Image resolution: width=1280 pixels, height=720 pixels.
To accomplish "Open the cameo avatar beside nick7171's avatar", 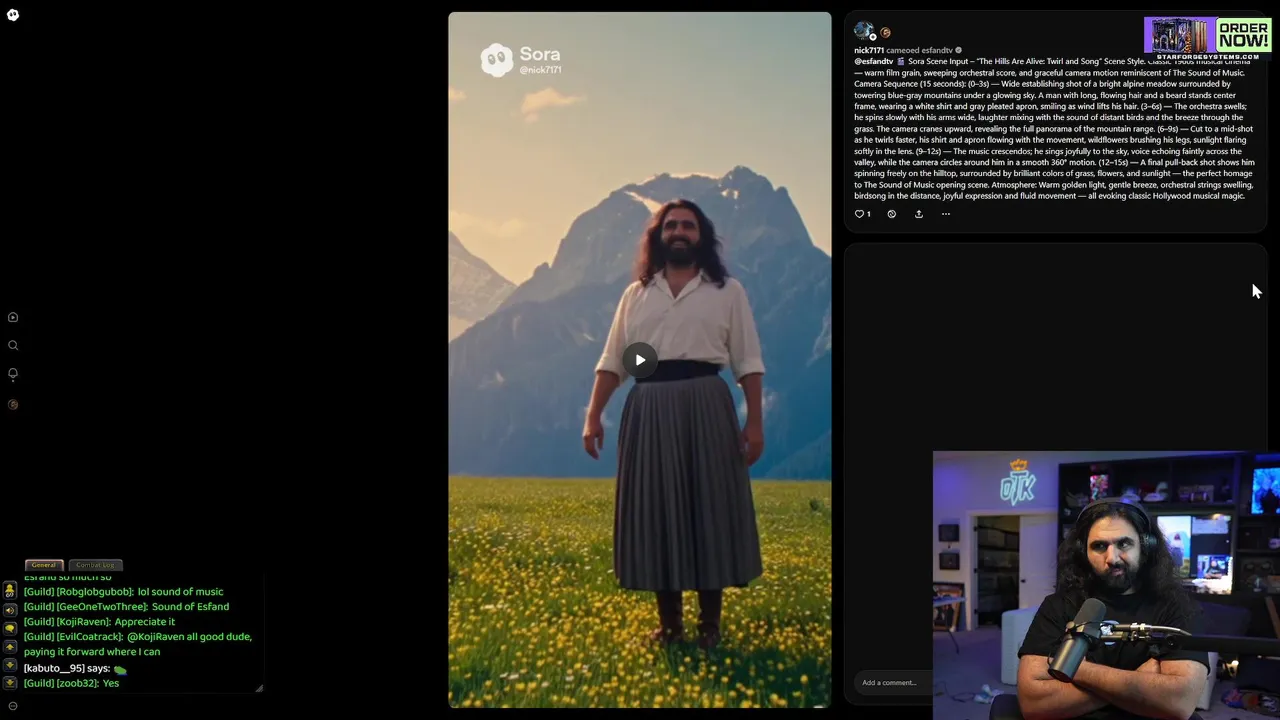I will (885, 32).
